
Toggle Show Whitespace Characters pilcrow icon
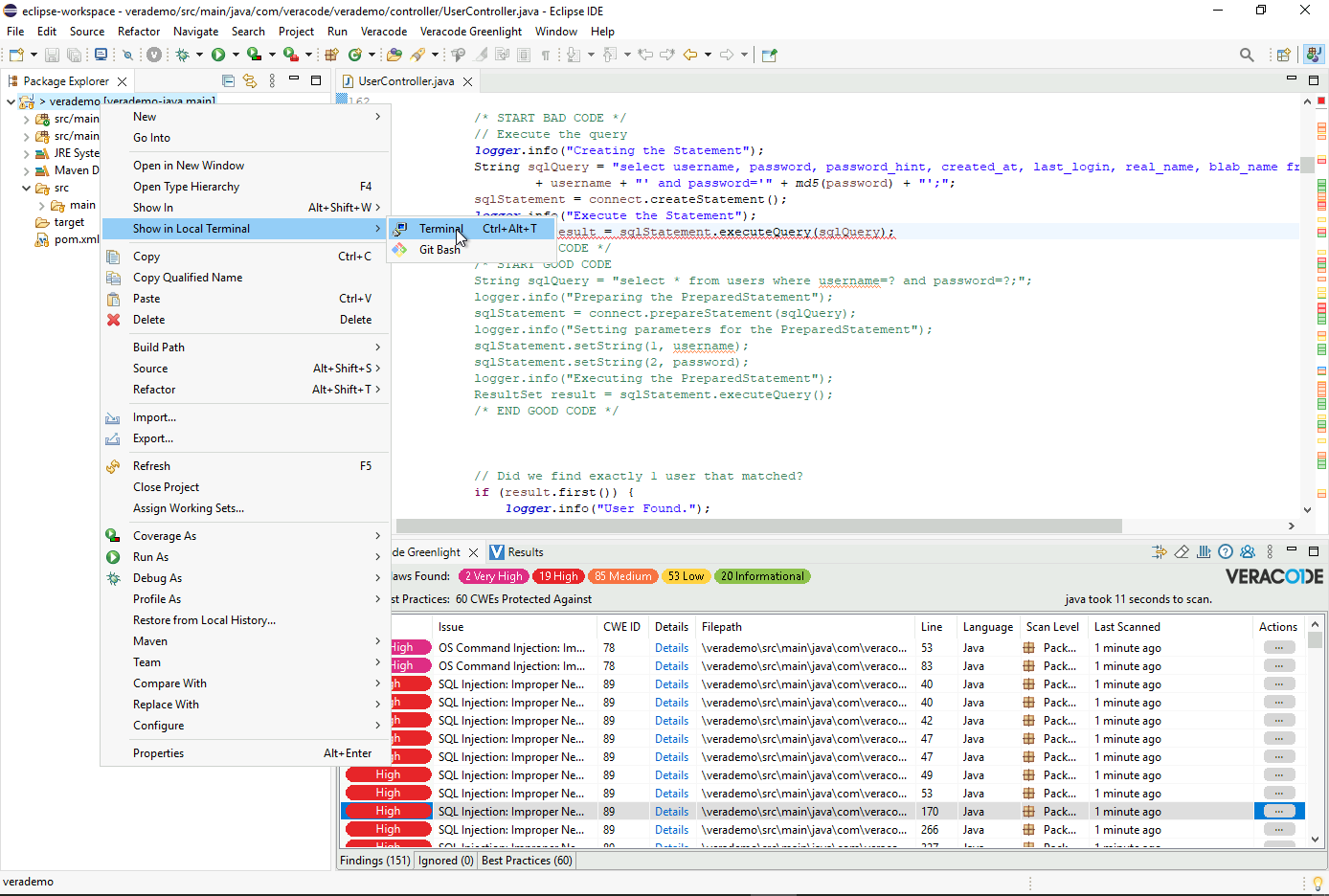pos(546,55)
